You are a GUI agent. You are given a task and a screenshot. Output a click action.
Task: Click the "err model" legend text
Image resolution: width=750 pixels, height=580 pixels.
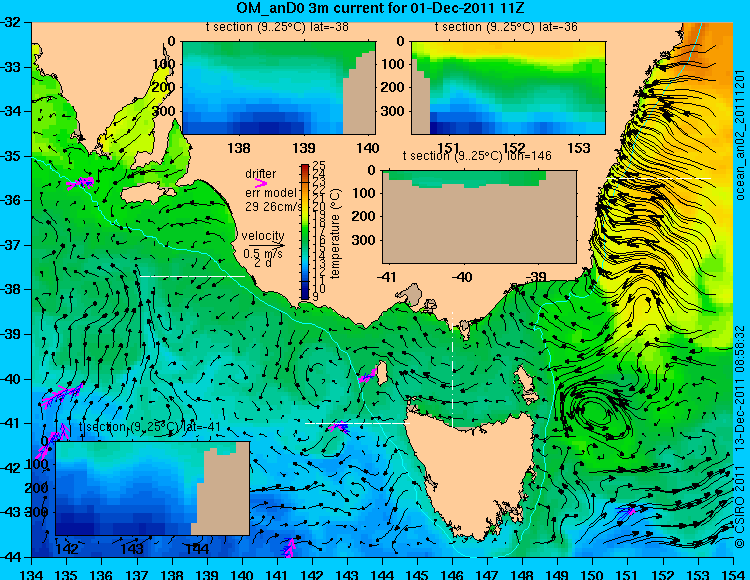(x=271, y=193)
